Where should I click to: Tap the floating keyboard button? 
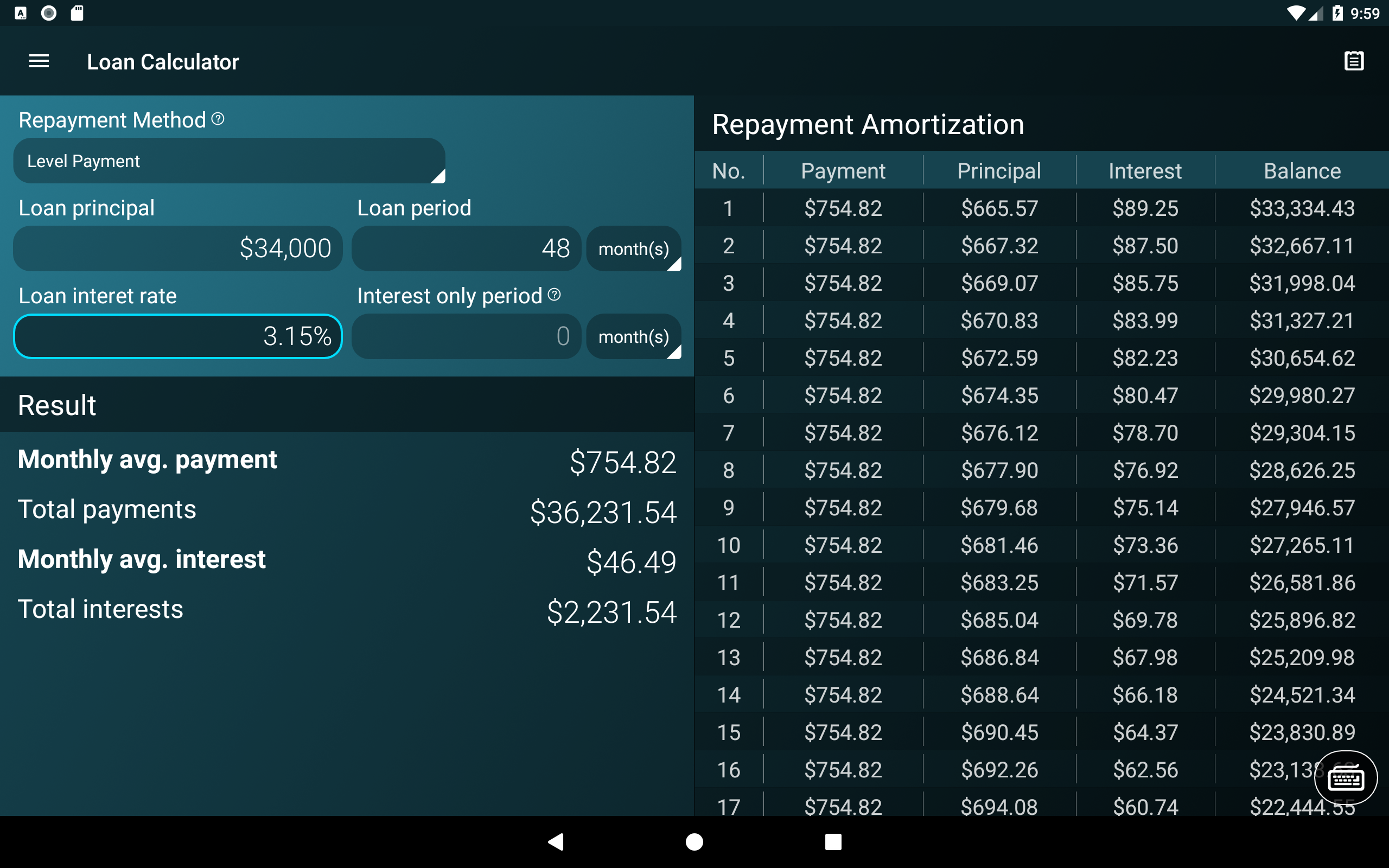(x=1346, y=778)
